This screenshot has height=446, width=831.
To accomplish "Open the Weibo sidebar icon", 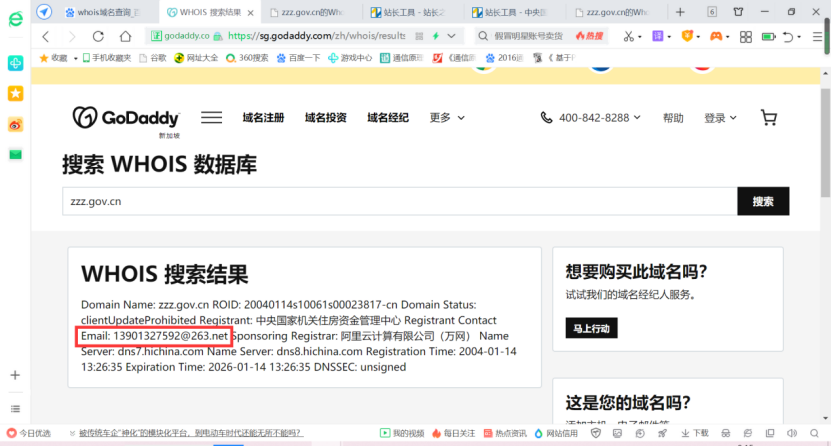I will (x=15, y=125).
